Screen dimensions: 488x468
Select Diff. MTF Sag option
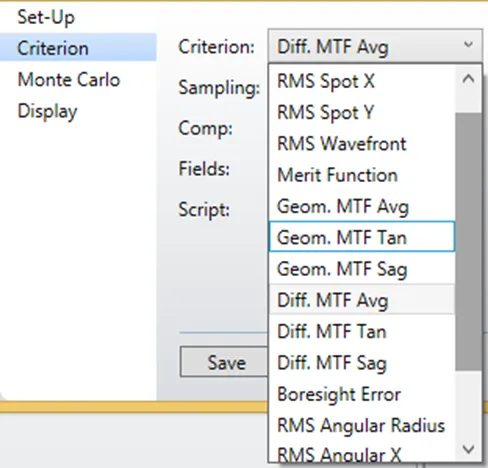(x=362, y=363)
